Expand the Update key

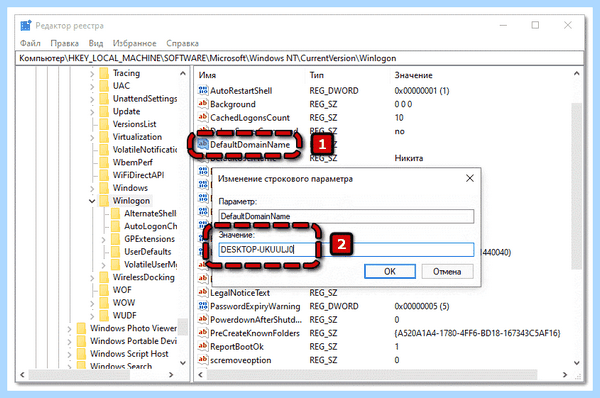coord(92,112)
